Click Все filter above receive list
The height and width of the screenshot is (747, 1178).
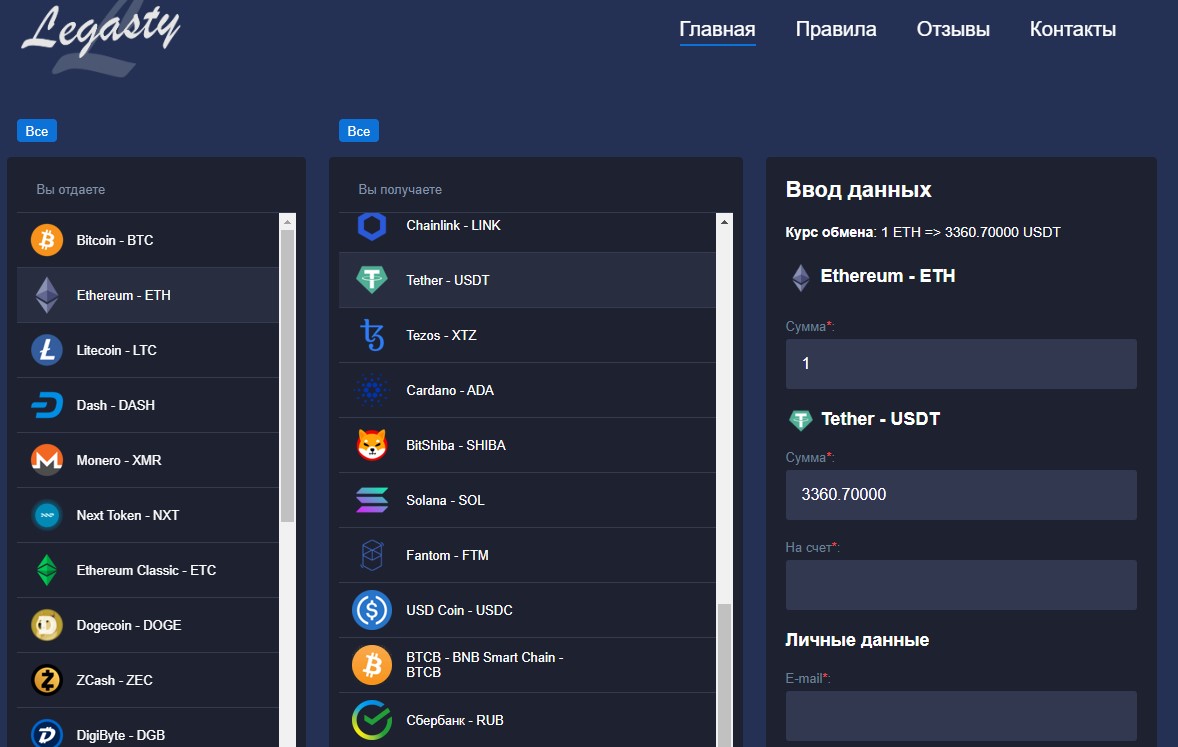click(358, 131)
